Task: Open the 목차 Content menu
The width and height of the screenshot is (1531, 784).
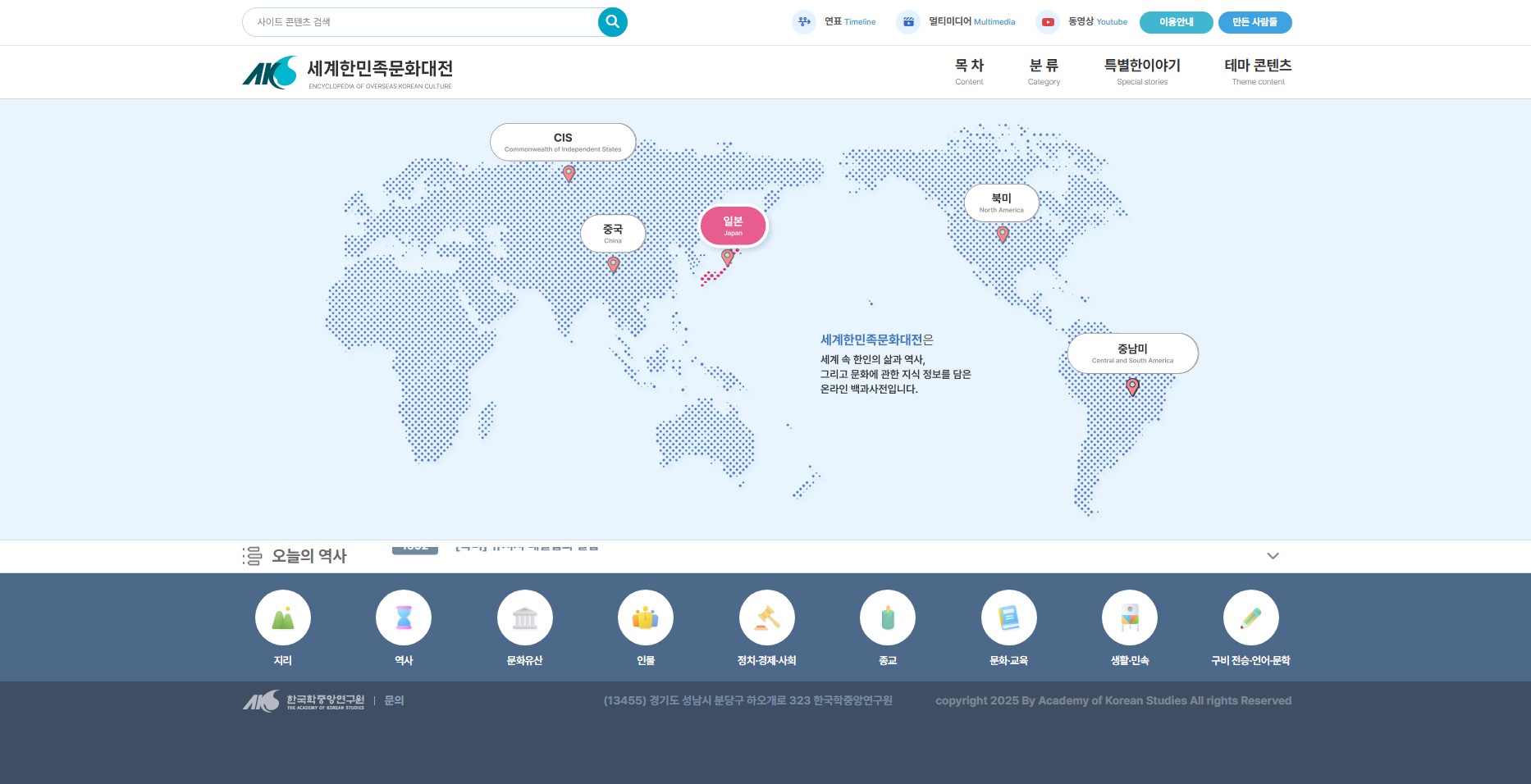Action: point(969,71)
